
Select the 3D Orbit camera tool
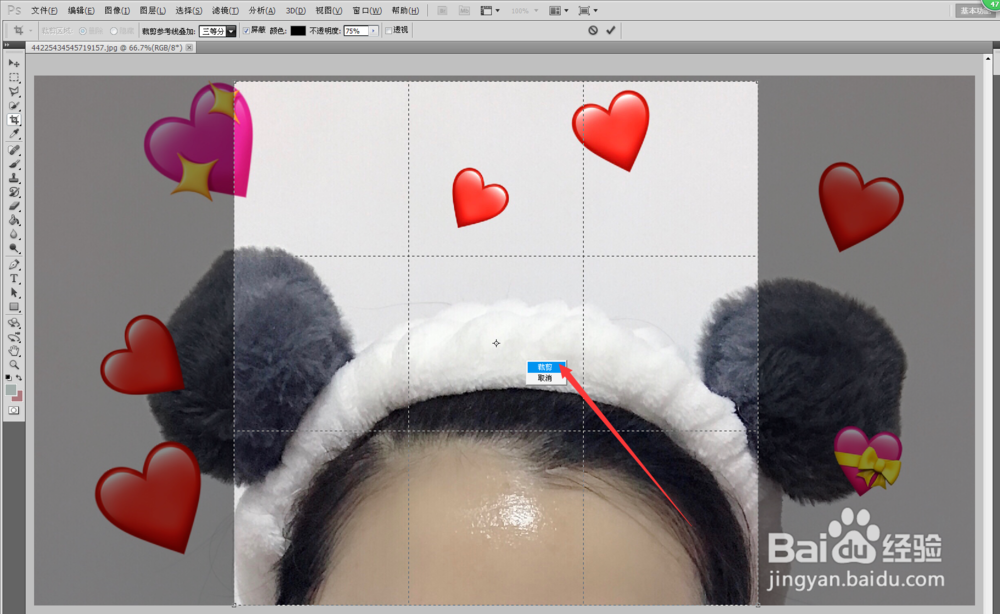tap(14, 337)
